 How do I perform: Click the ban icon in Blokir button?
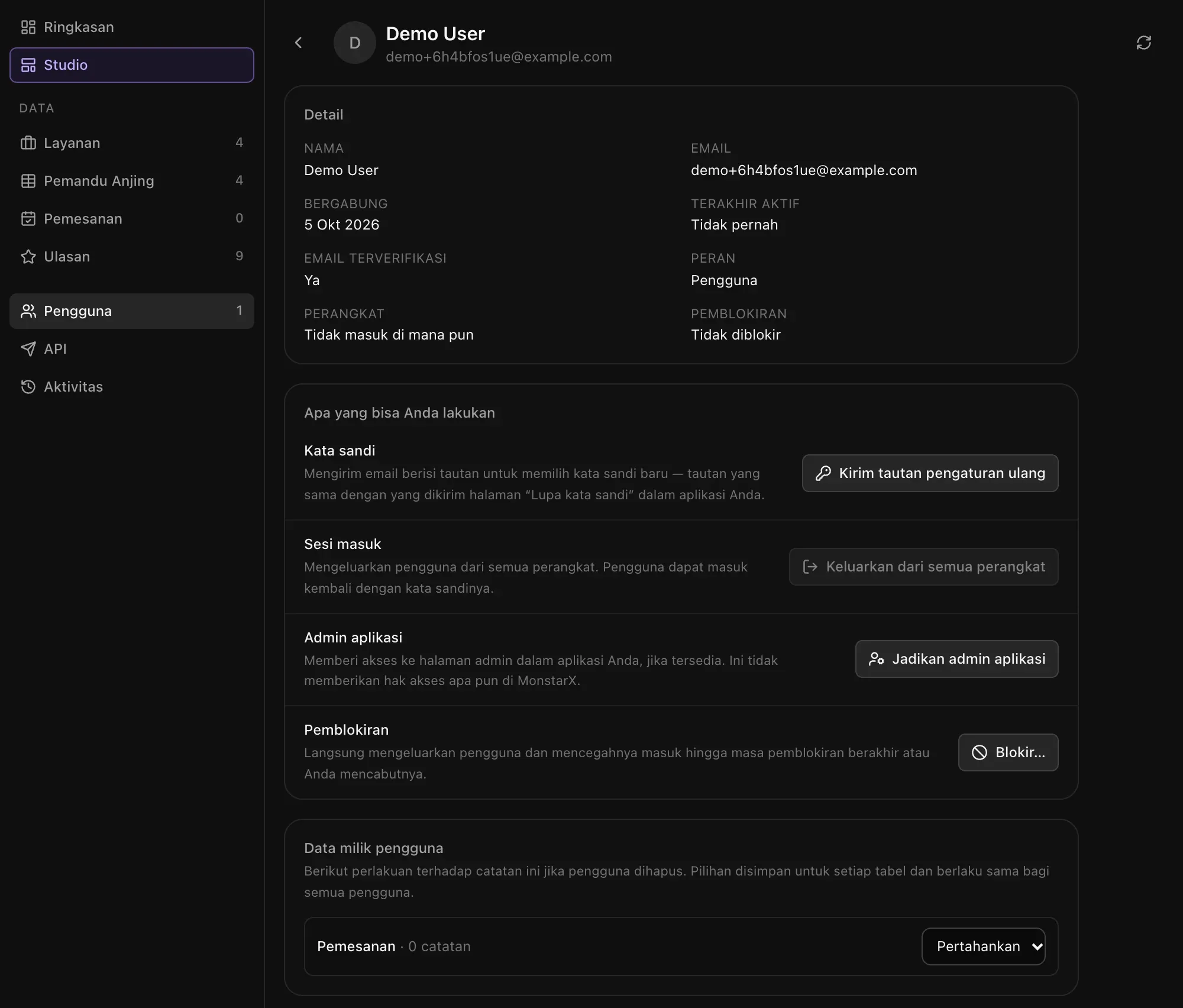click(x=979, y=752)
